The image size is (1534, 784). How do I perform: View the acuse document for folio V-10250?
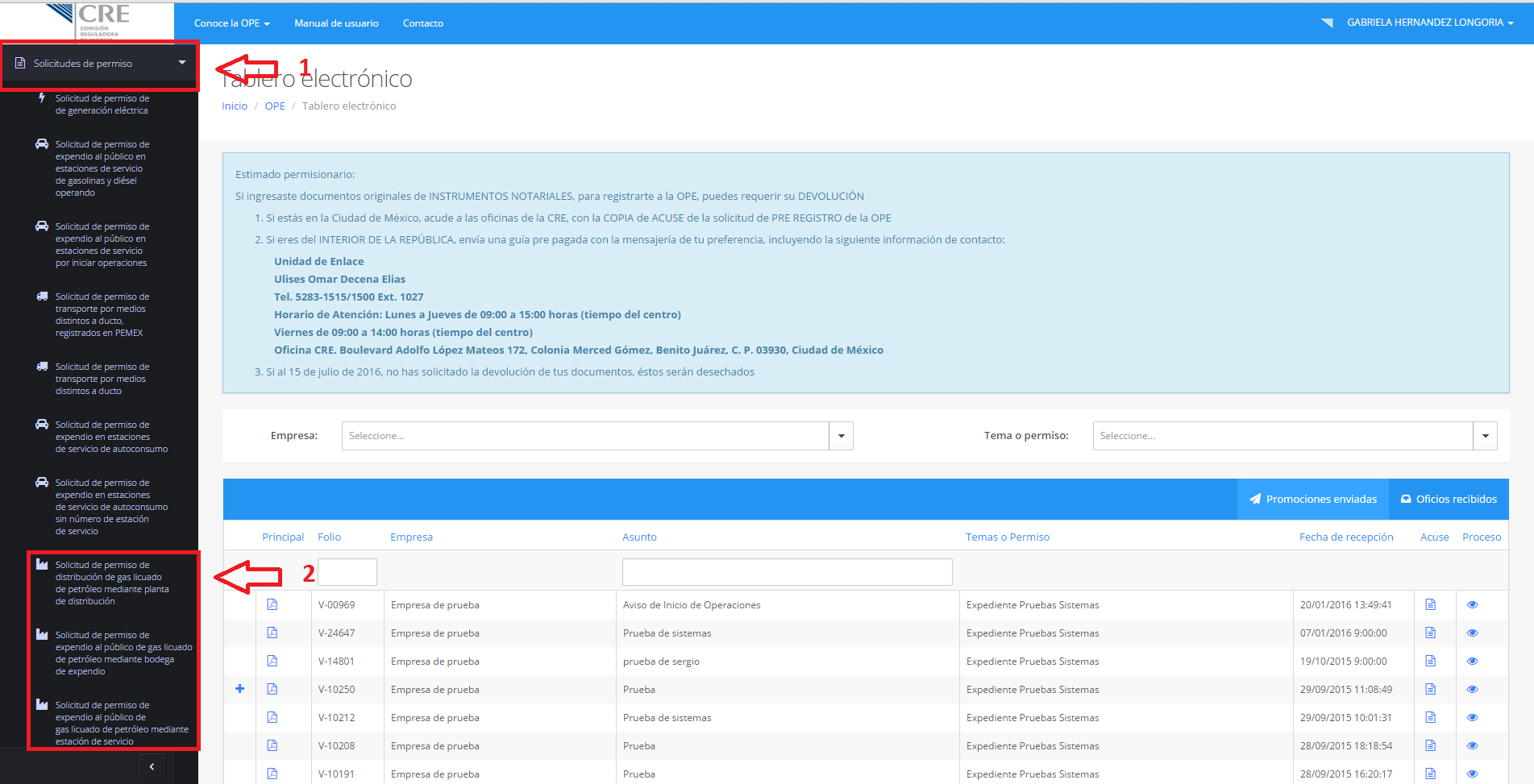click(1431, 689)
